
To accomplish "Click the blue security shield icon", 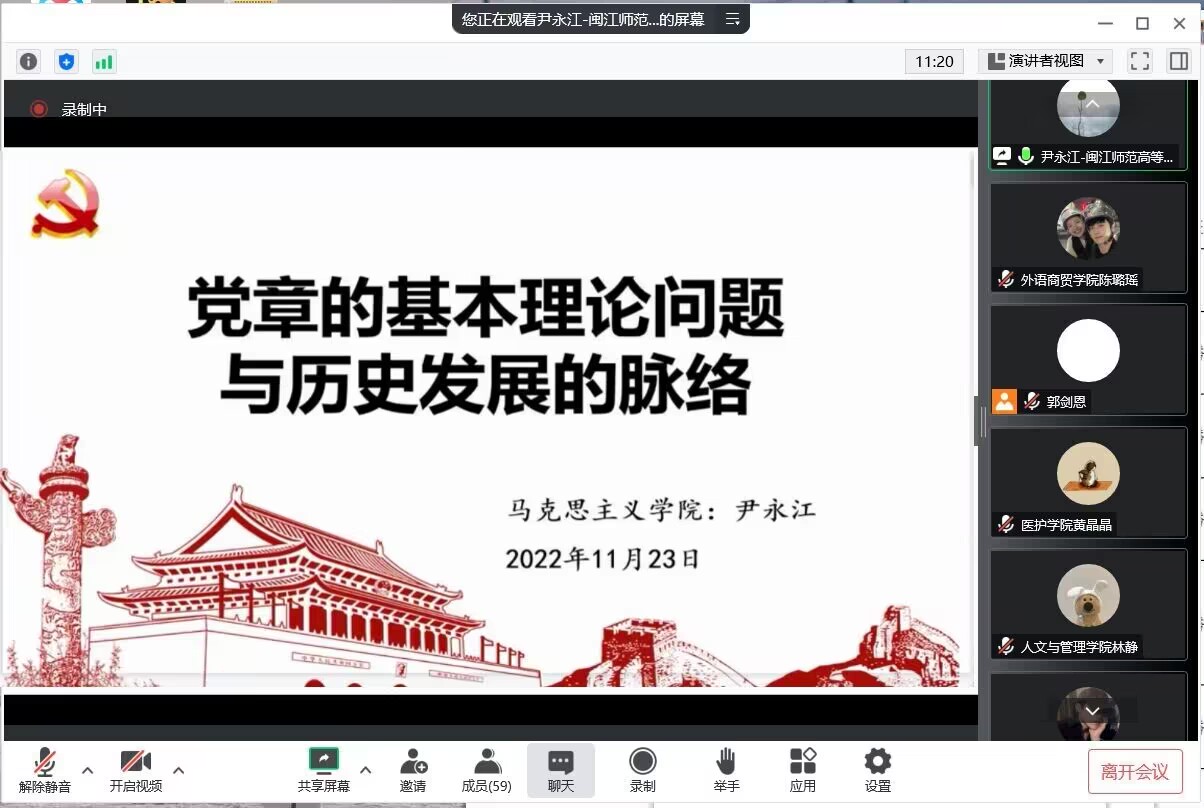I will point(66,61).
